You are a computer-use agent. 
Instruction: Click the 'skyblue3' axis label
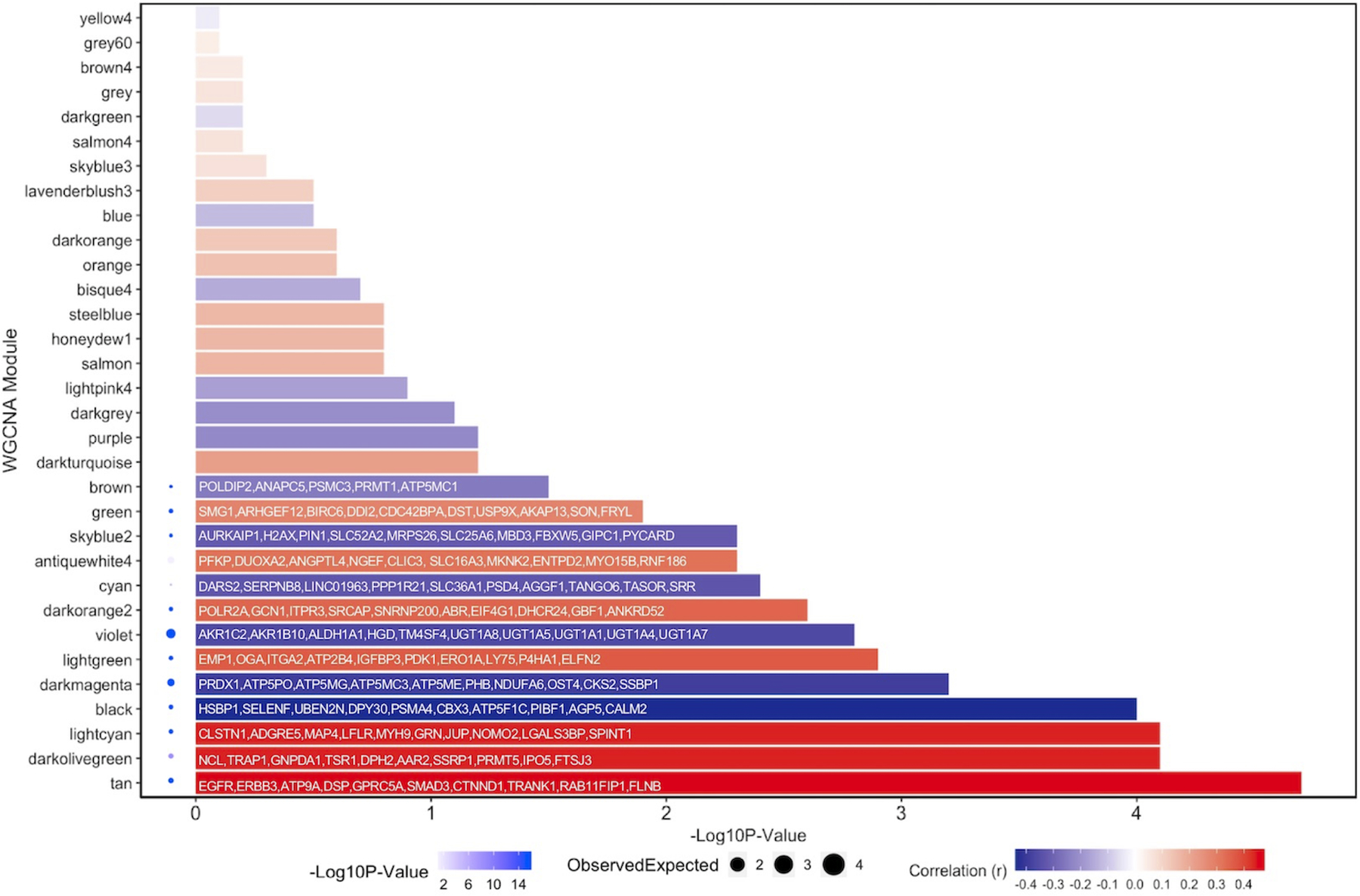tap(100, 166)
